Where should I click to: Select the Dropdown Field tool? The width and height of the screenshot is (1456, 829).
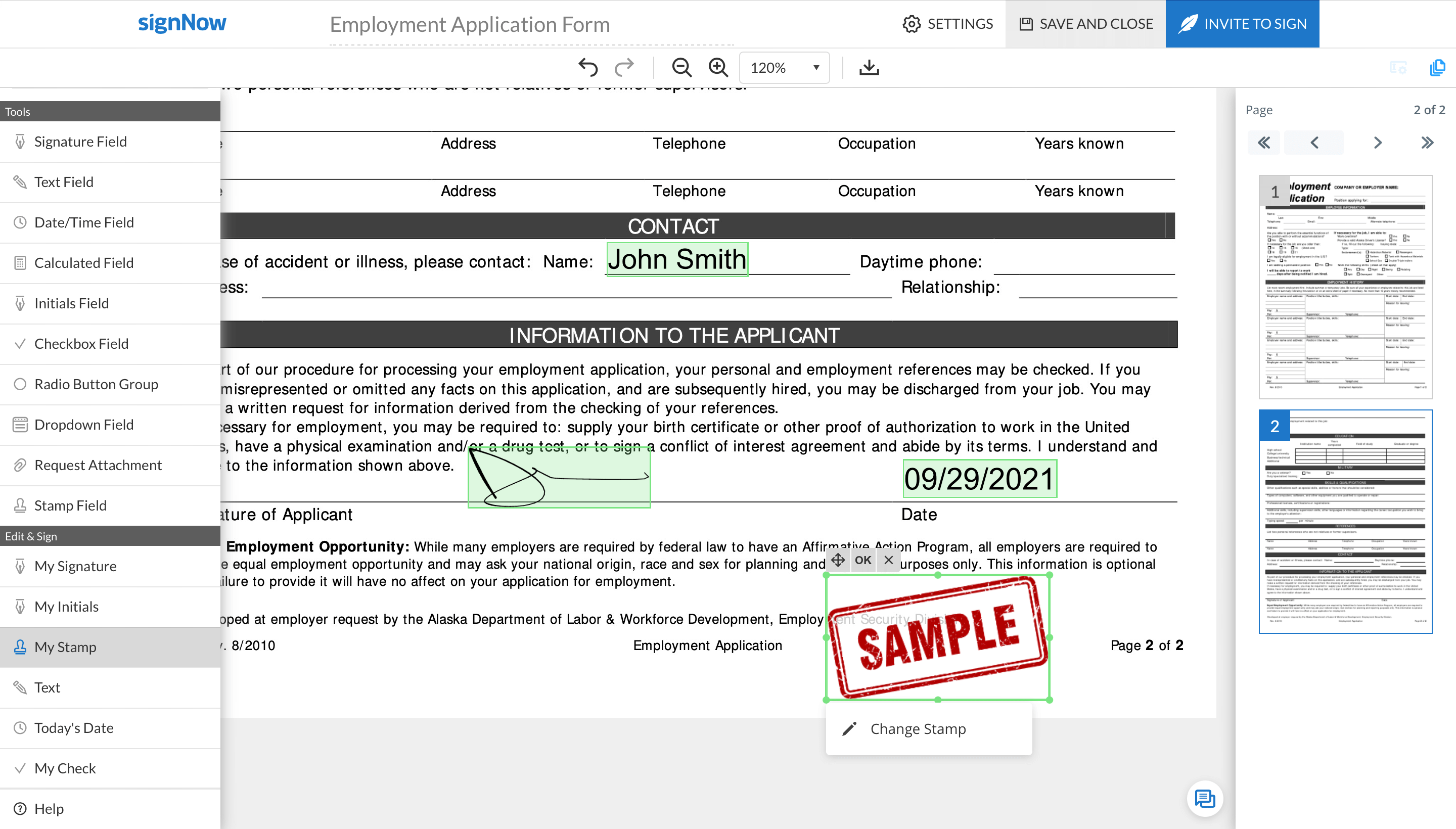(84, 424)
